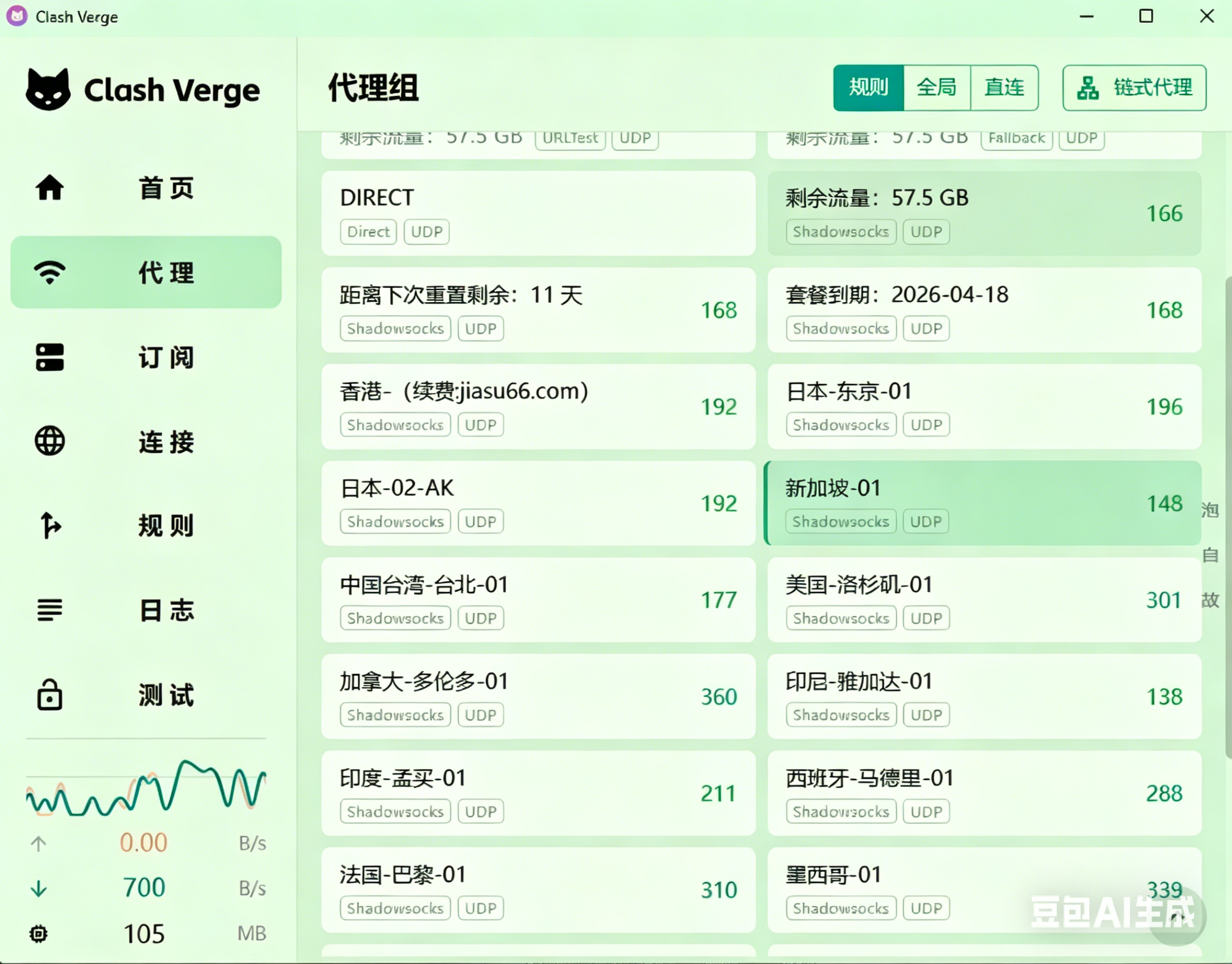This screenshot has height=964, width=1232.
Task: Click the home icon in sidebar
Action: [x=49, y=187]
